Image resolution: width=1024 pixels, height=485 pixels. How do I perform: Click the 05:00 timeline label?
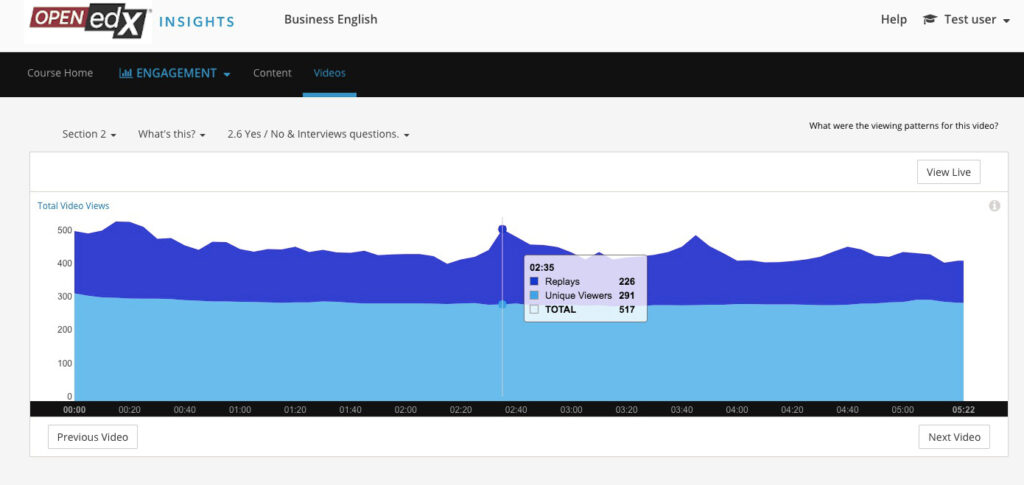pyautogui.click(x=903, y=410)
